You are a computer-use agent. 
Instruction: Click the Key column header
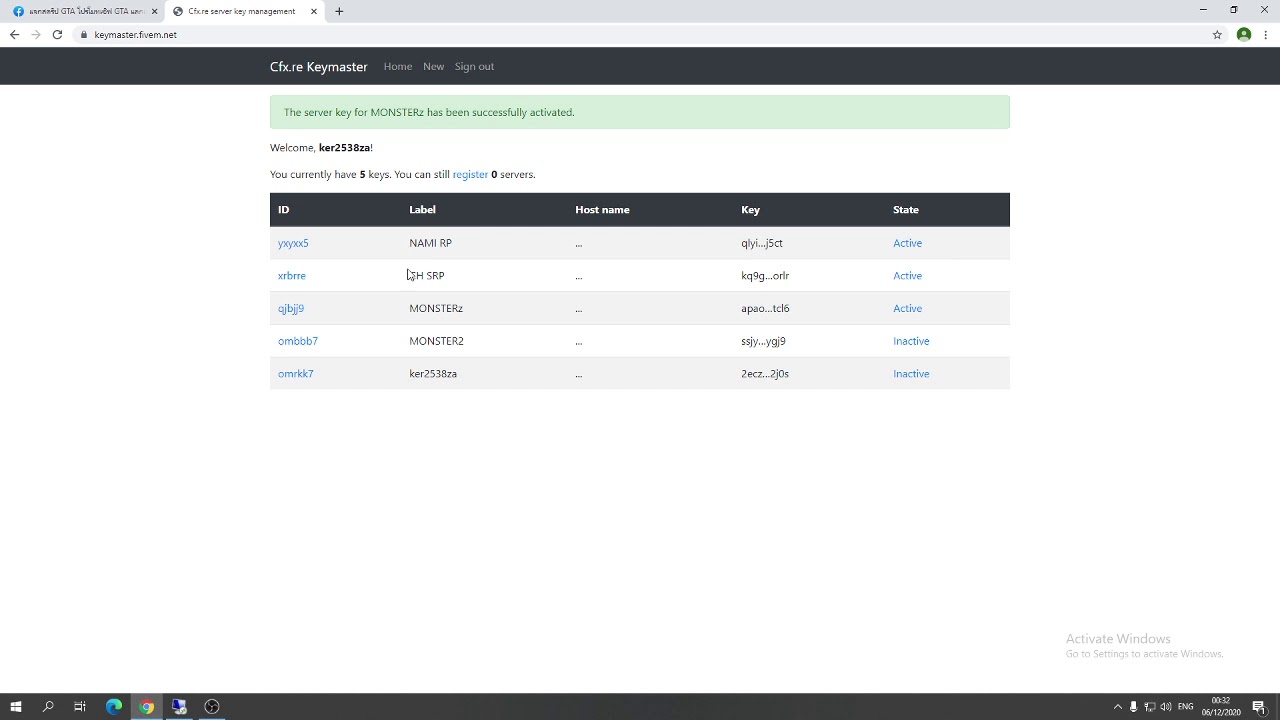tap(750, 210)
